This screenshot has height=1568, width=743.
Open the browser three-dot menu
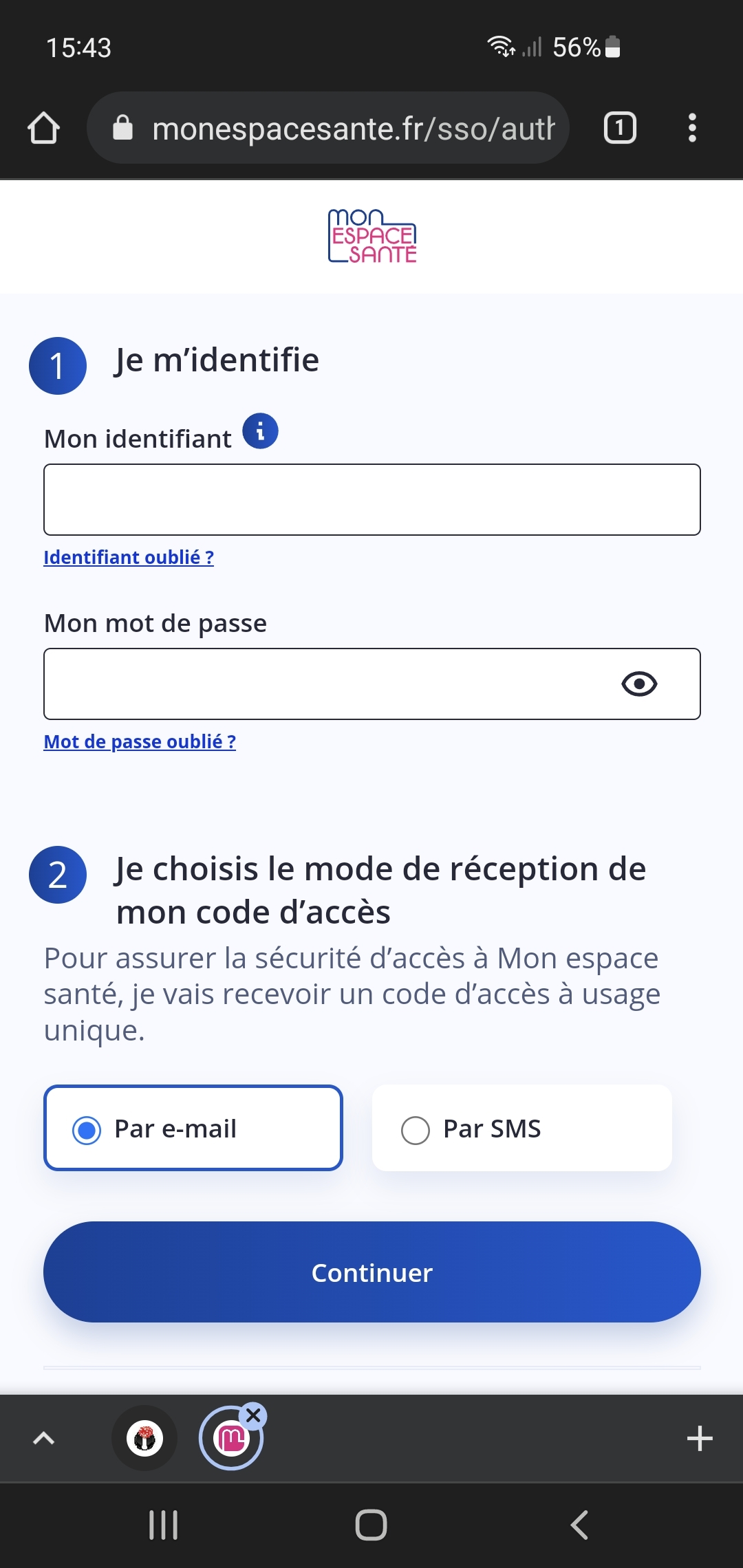point(692,128)
